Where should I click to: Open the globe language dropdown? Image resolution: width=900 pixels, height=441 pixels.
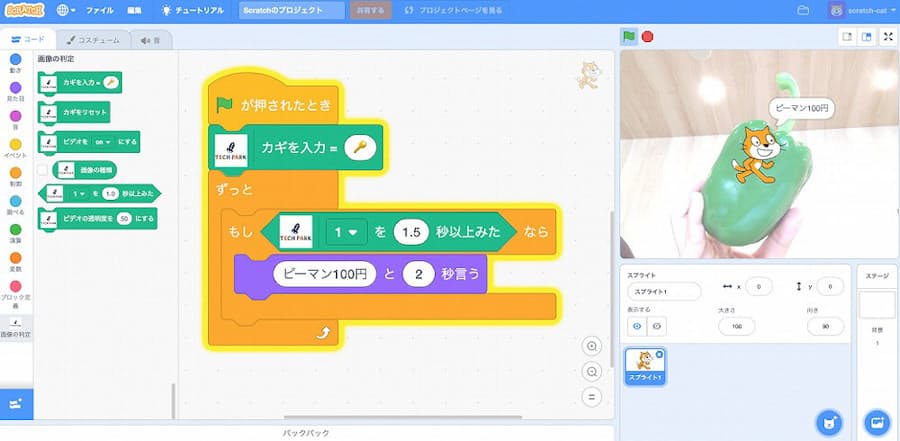(67, 10)
